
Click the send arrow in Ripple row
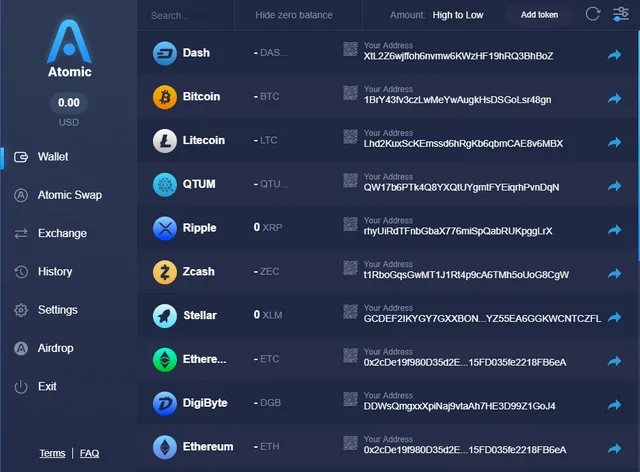(614, 230)
